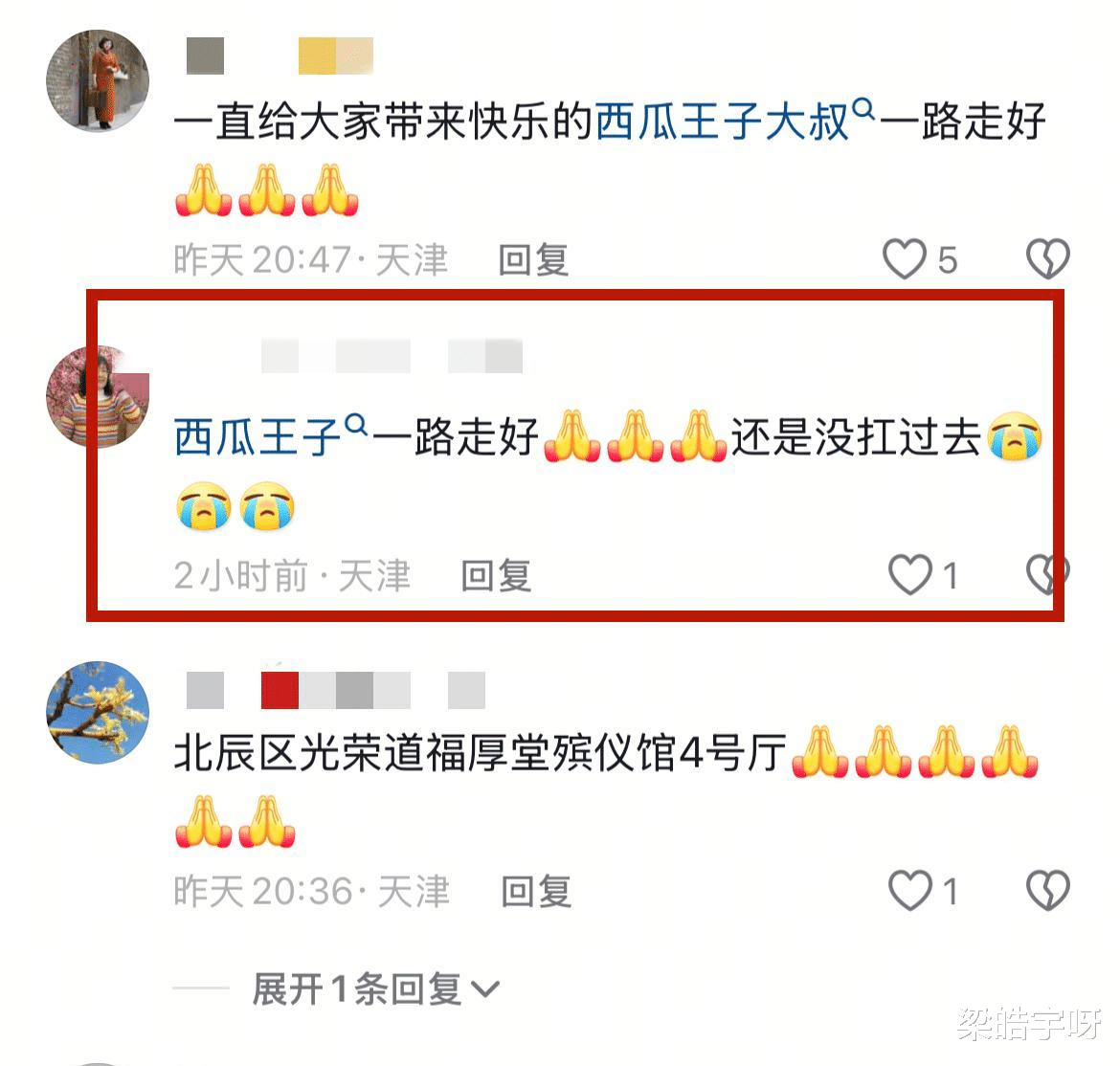Reply to the 2小时前 comment
Image resolution: width=1120 pixels, height=1066 pixels.
(x=497, y=575)
